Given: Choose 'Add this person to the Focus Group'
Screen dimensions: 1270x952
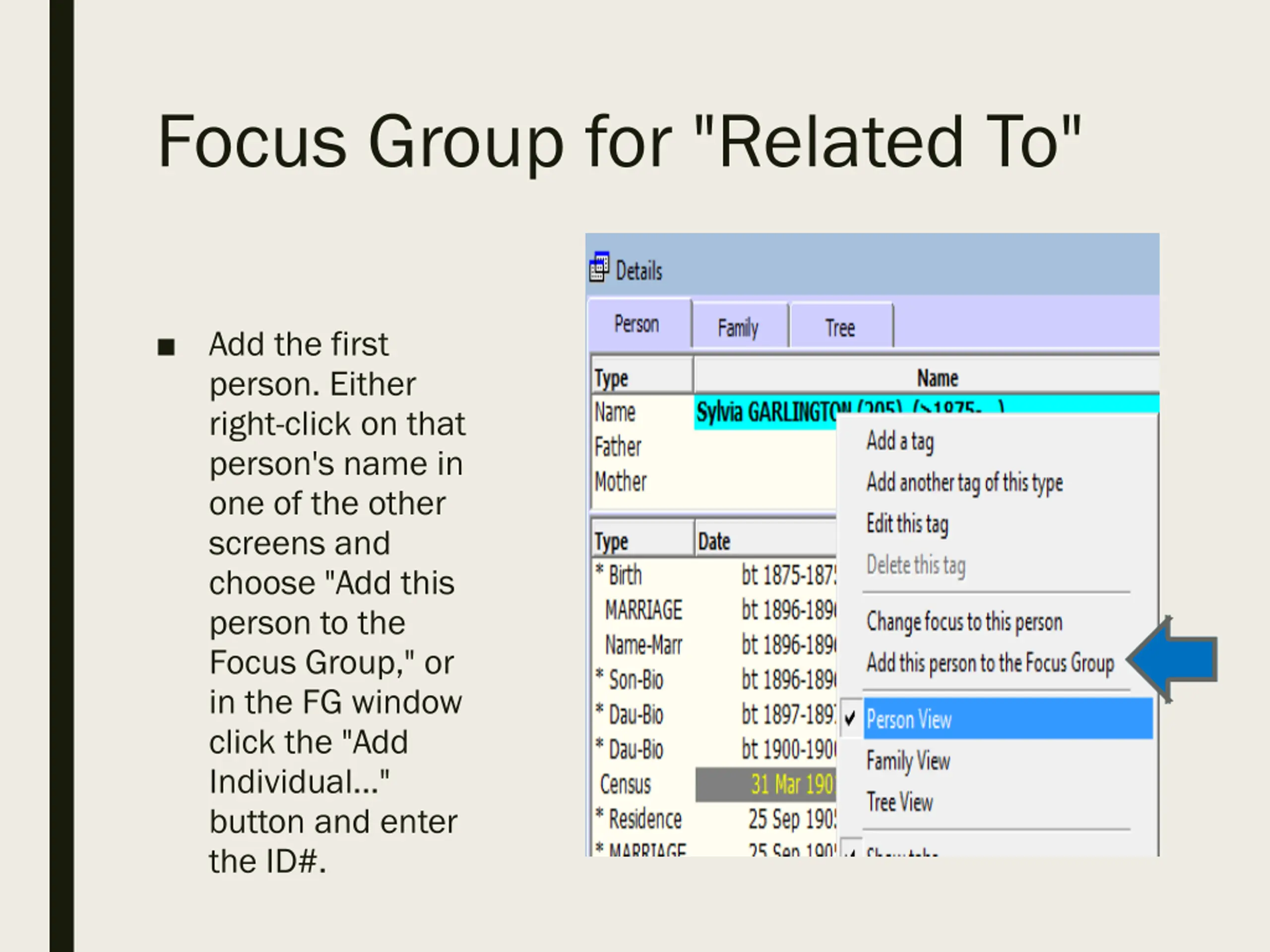Looking at the screenshot, I should [x=990, y=663].
